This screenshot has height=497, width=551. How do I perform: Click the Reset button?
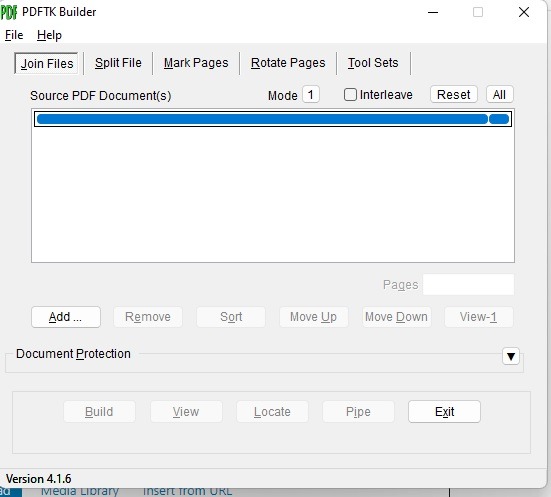[x=453, y=95]
